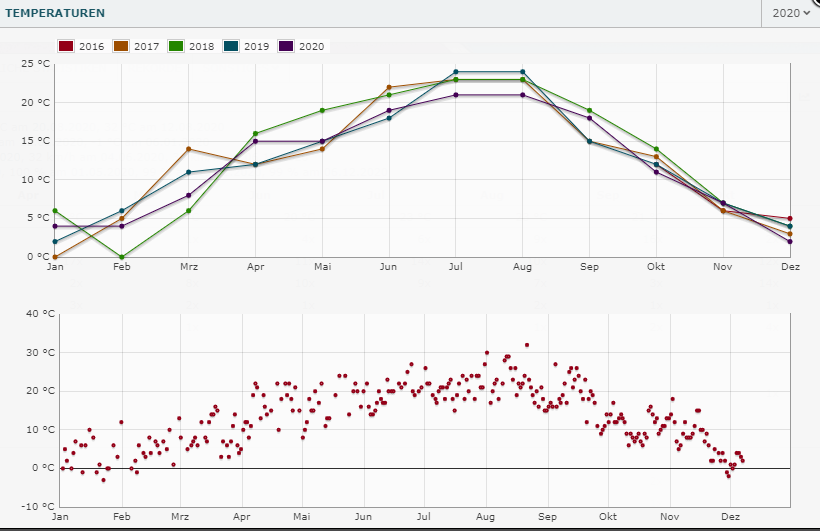Viewport: 820px width, 531px height.
Task: Select 2018 September point at 19 °C
Action: coord(590,110)
